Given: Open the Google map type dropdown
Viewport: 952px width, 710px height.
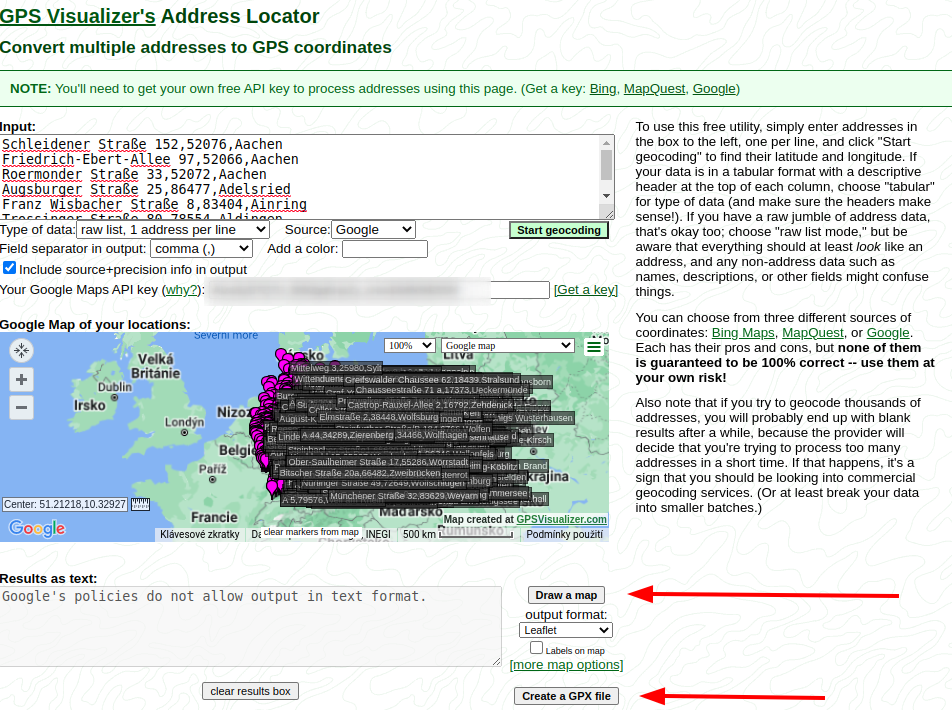Looking at the screenshot, I should [508, 346].
